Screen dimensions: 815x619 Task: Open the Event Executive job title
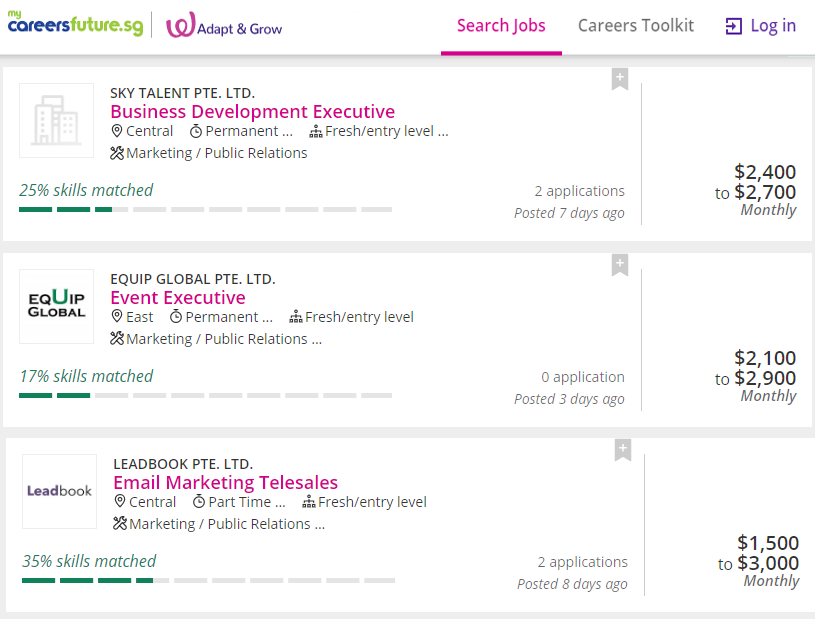pyautogui.click(x=177, y=298)
